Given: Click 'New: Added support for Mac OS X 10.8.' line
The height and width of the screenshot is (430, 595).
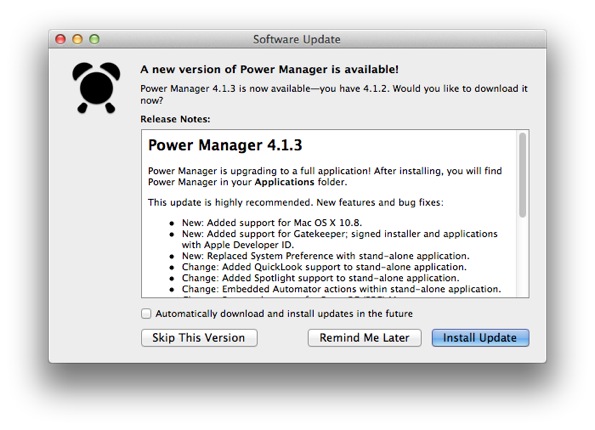Looking at the screenshot, I should pos(272,222).
